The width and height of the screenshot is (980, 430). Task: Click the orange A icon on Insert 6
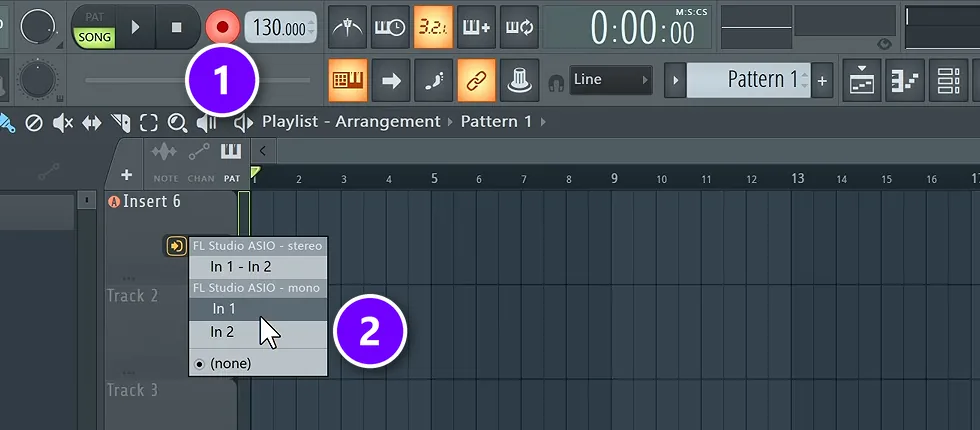click(114, 201)
